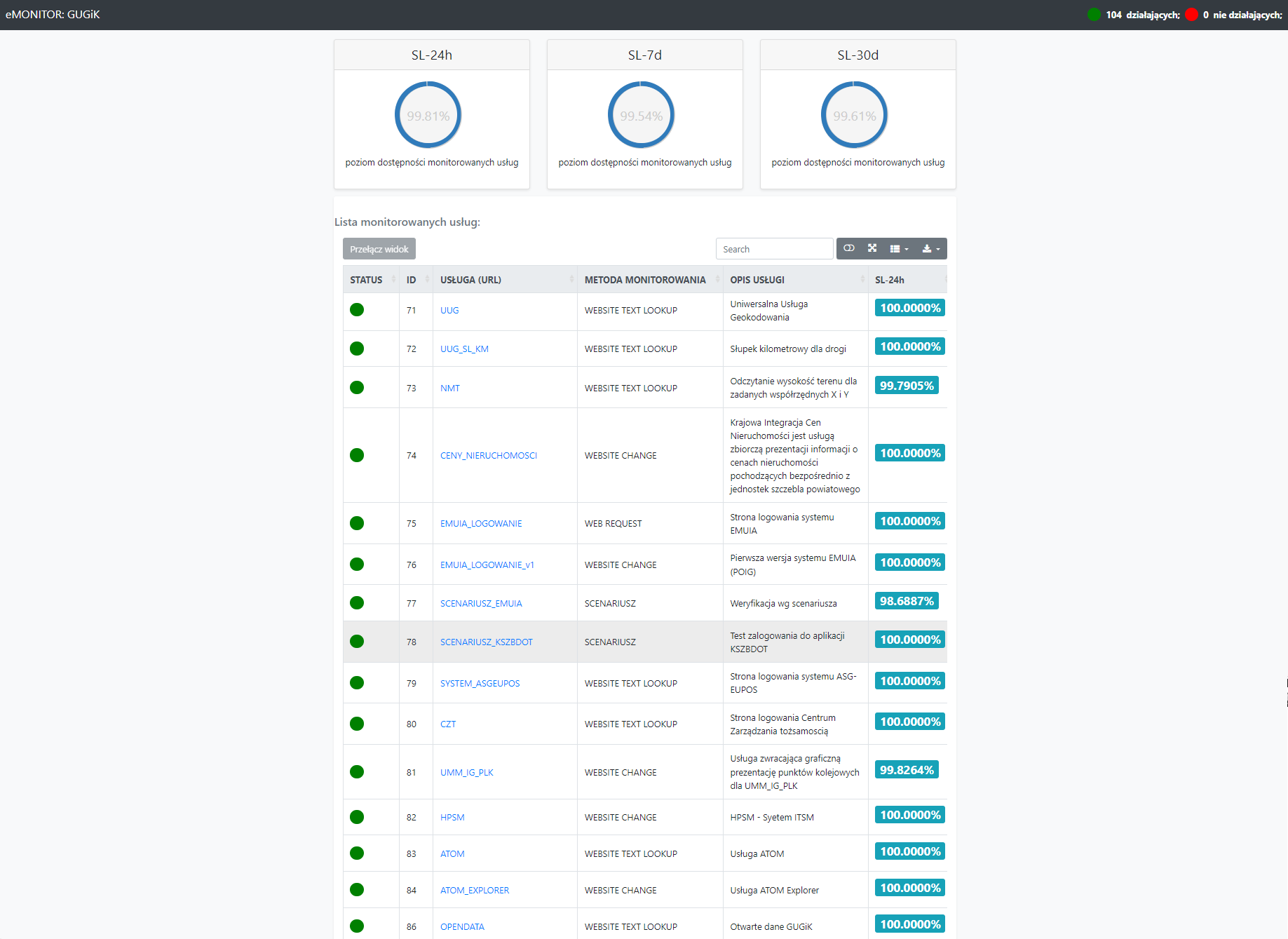Sort table by ID column

(416, 280)
